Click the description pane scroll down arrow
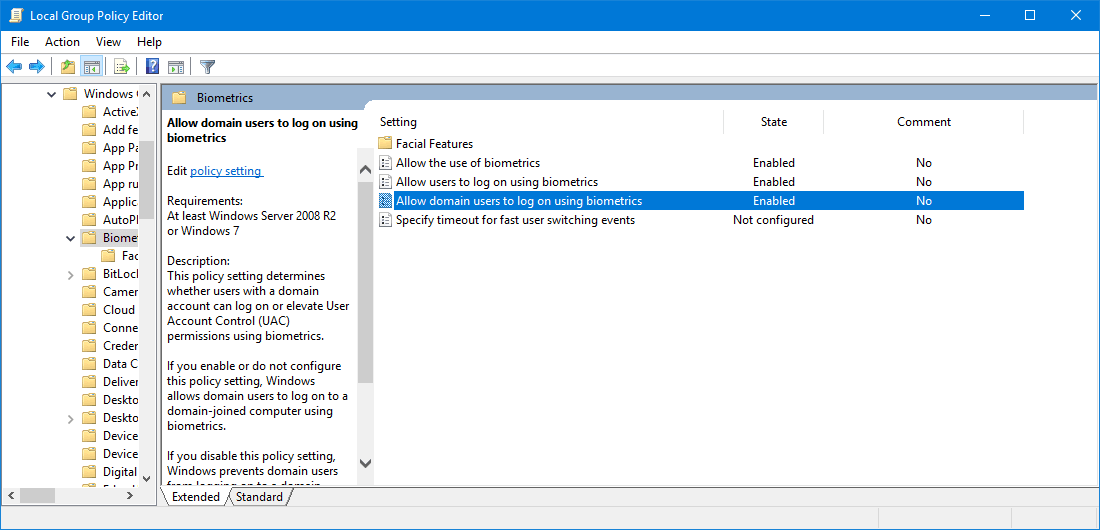Image resolution: width=1100 pixels, height=530 pixels. coord(365,463)
